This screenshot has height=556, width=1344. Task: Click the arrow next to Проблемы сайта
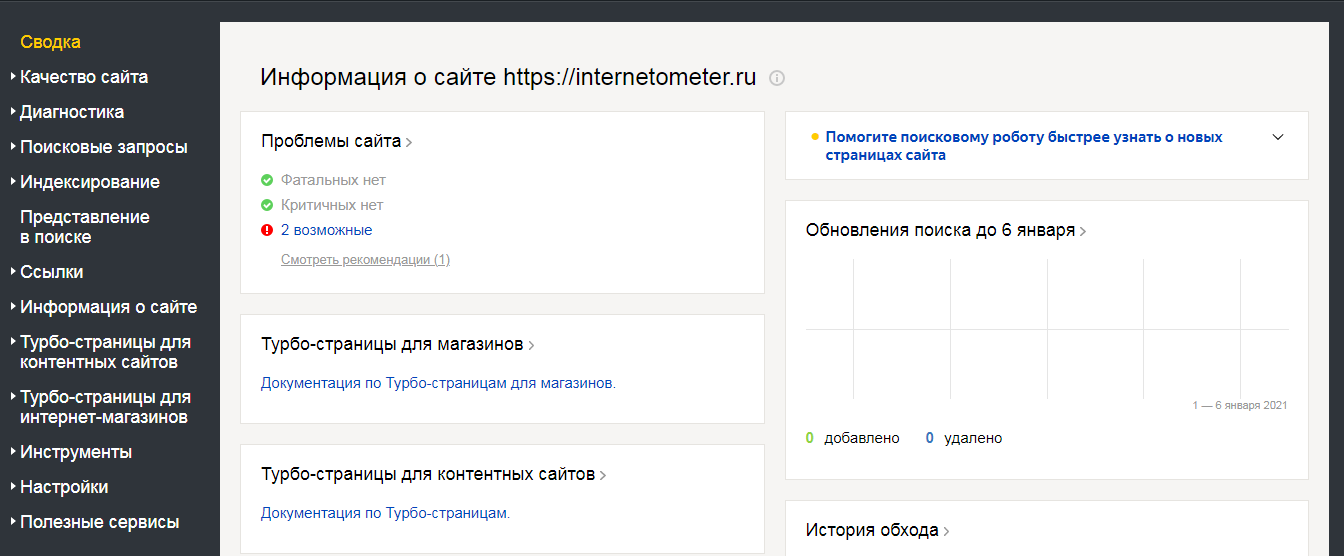(409, 143)
